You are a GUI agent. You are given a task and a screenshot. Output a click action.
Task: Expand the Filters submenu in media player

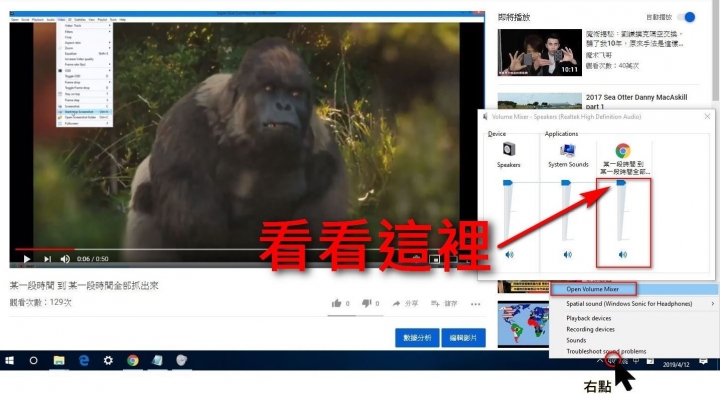click(x=84, y=32)
